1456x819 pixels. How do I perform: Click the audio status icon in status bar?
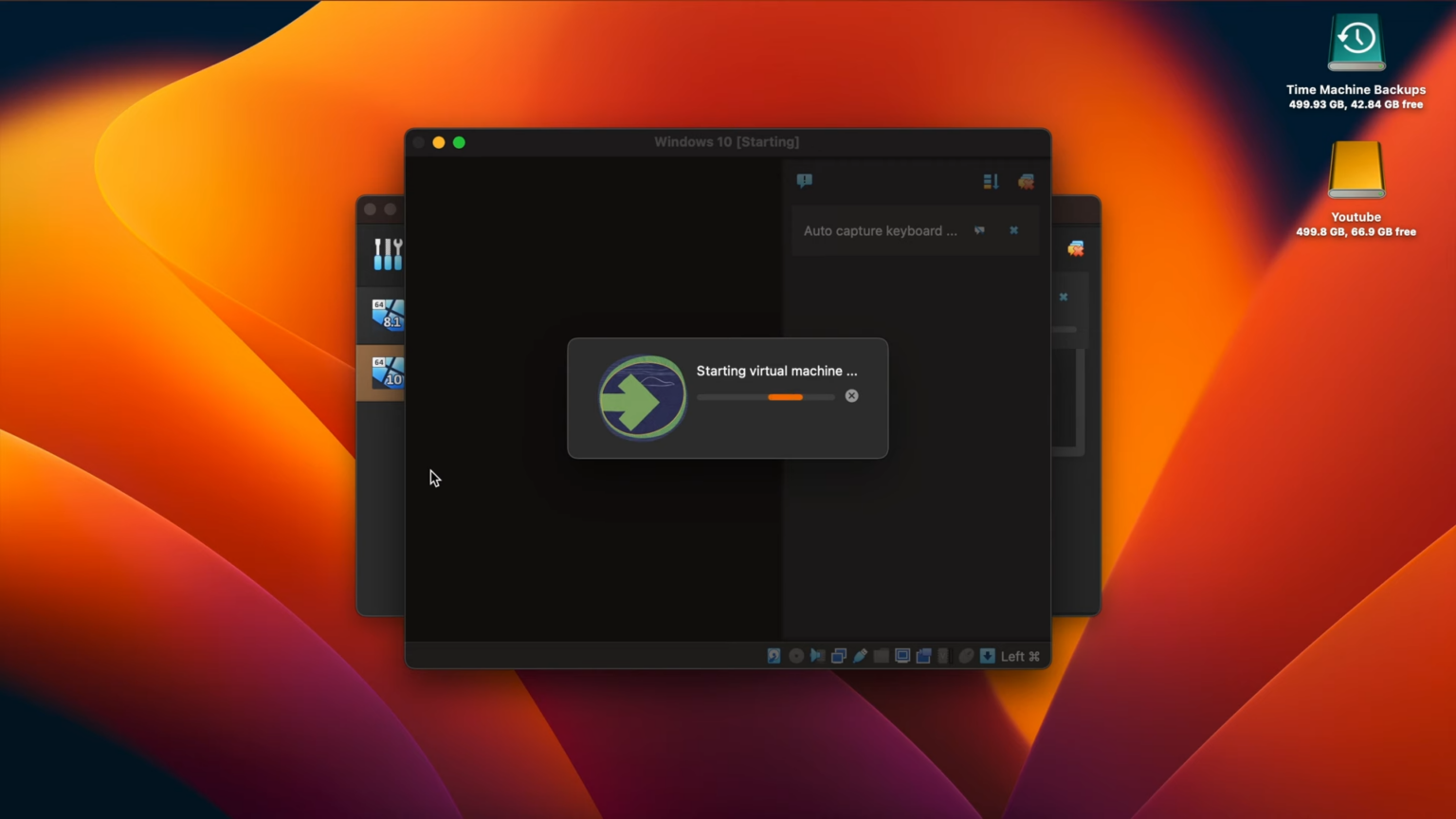click(817, 655)
